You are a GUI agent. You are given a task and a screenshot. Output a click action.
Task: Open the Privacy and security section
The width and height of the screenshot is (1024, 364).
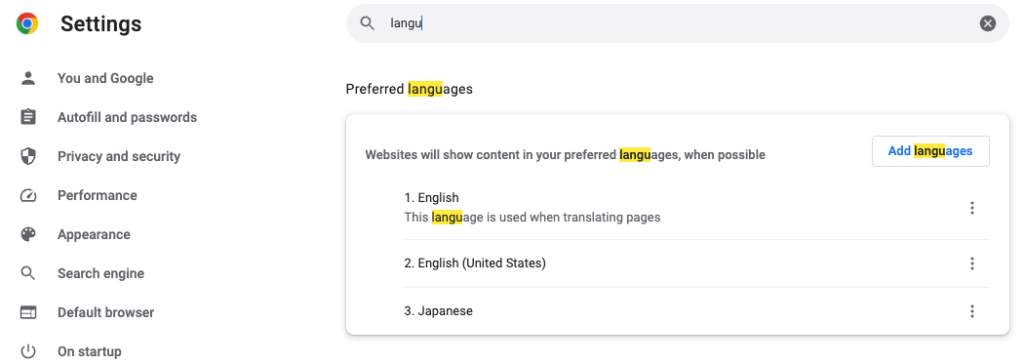point(119,156)
